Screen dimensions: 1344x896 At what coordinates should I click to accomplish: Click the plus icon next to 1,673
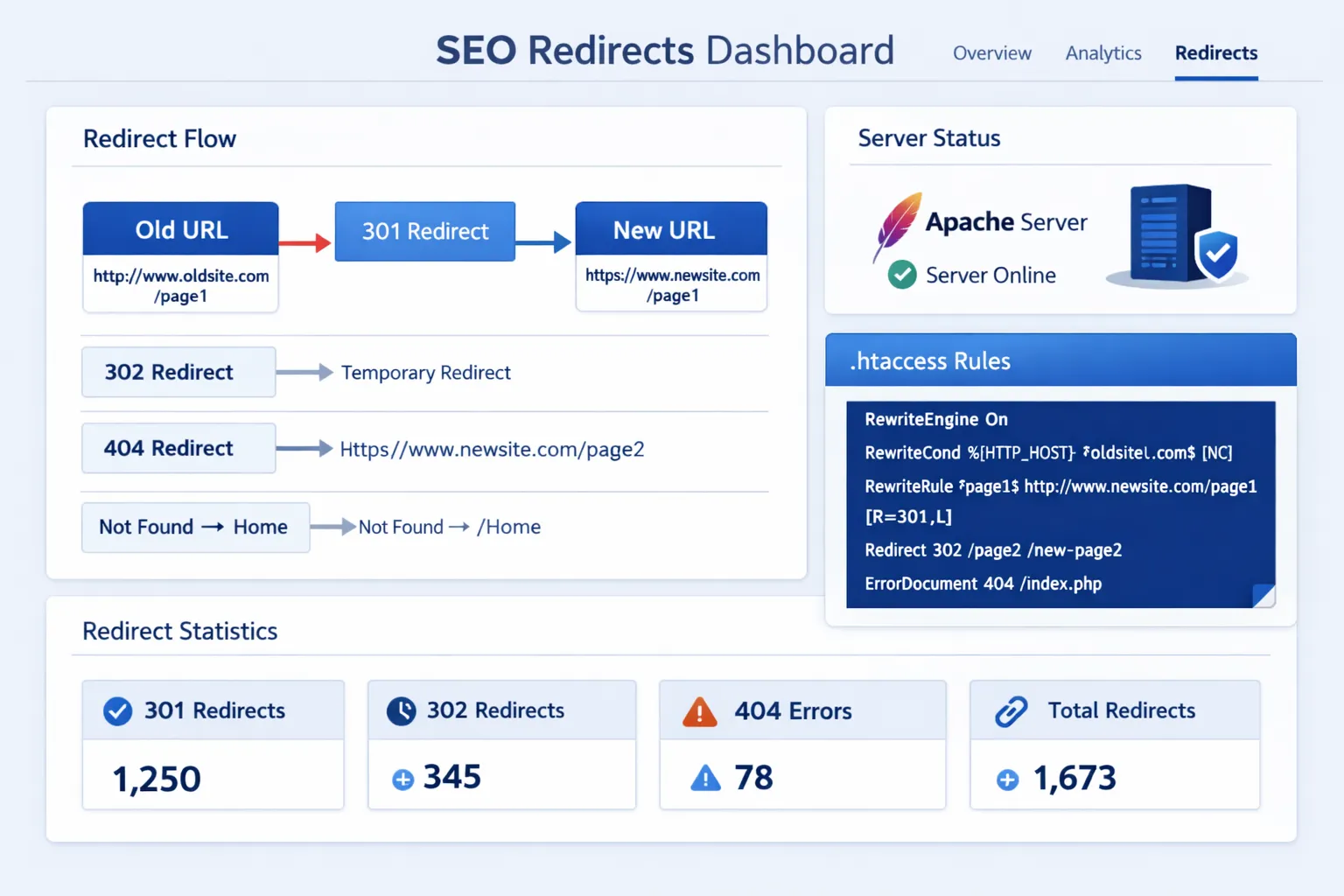(x=1008, y=778)
